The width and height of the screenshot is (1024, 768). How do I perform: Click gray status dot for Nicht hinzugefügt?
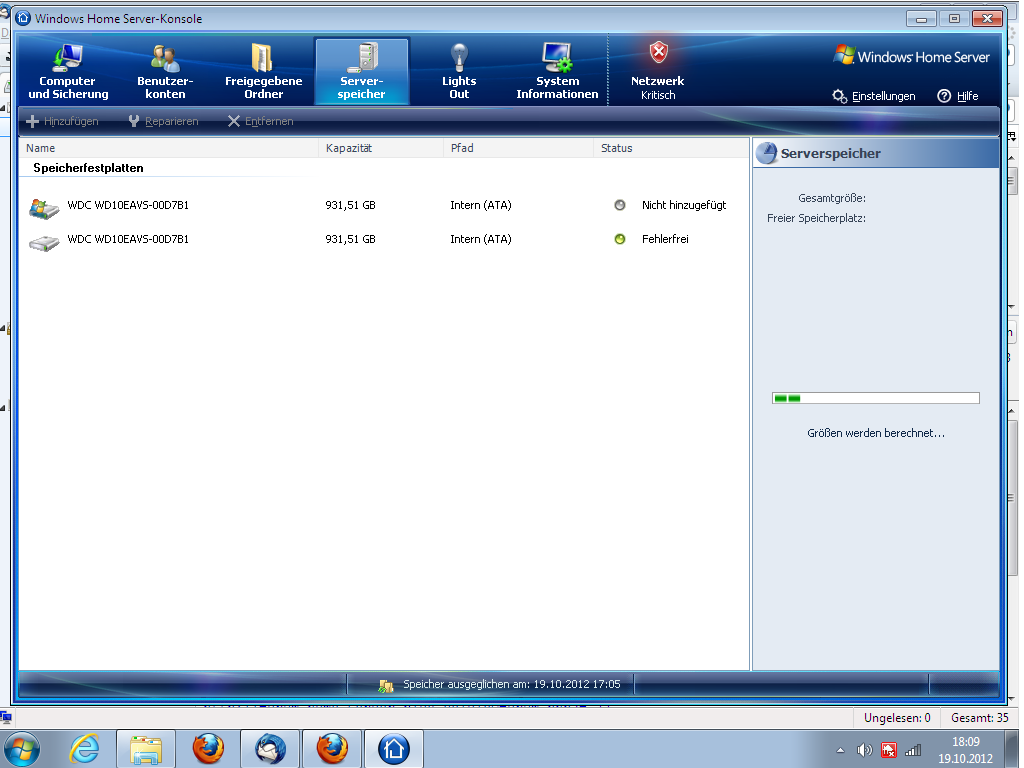pos(620,205)
